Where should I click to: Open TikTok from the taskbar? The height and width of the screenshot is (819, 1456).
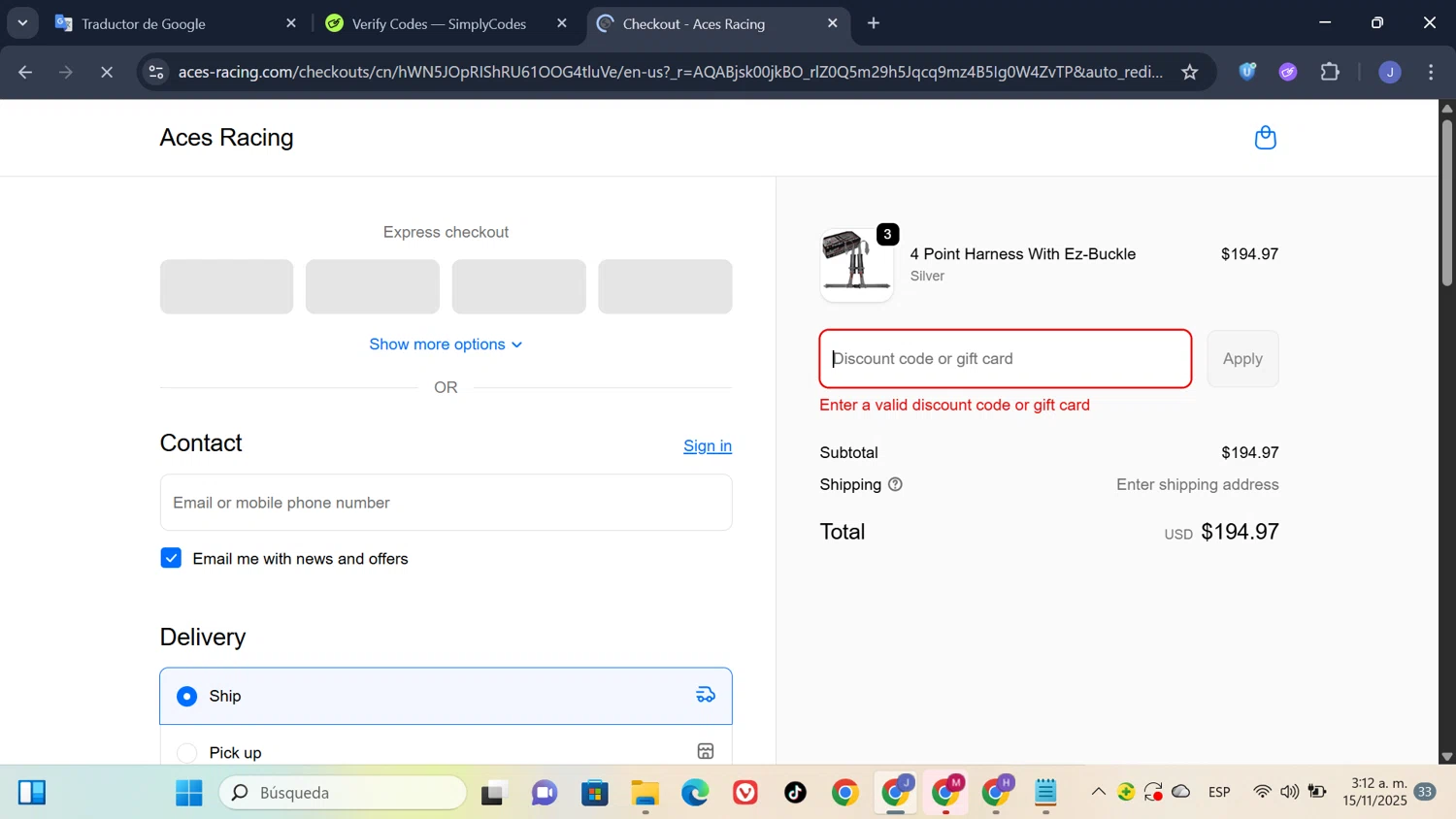(x=795, y=793)
